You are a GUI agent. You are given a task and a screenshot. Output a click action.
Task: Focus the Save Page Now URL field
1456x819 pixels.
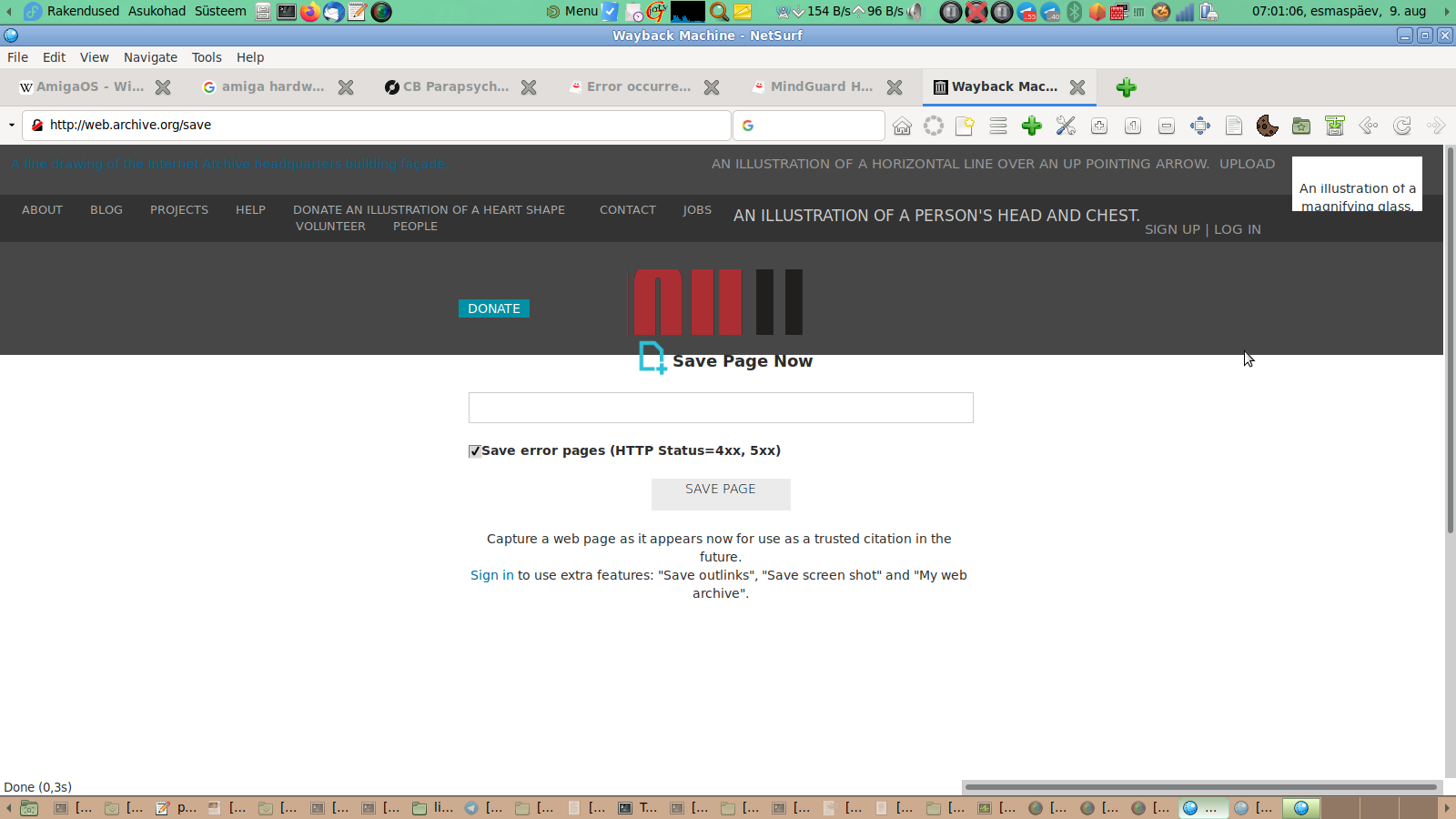[x=721, y=408]
